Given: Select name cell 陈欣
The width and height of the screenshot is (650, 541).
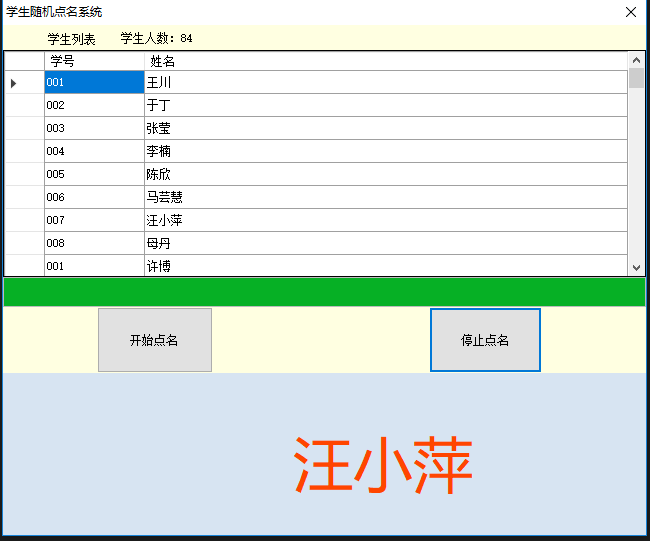Looking at the screenshot, I should (386, 174).
